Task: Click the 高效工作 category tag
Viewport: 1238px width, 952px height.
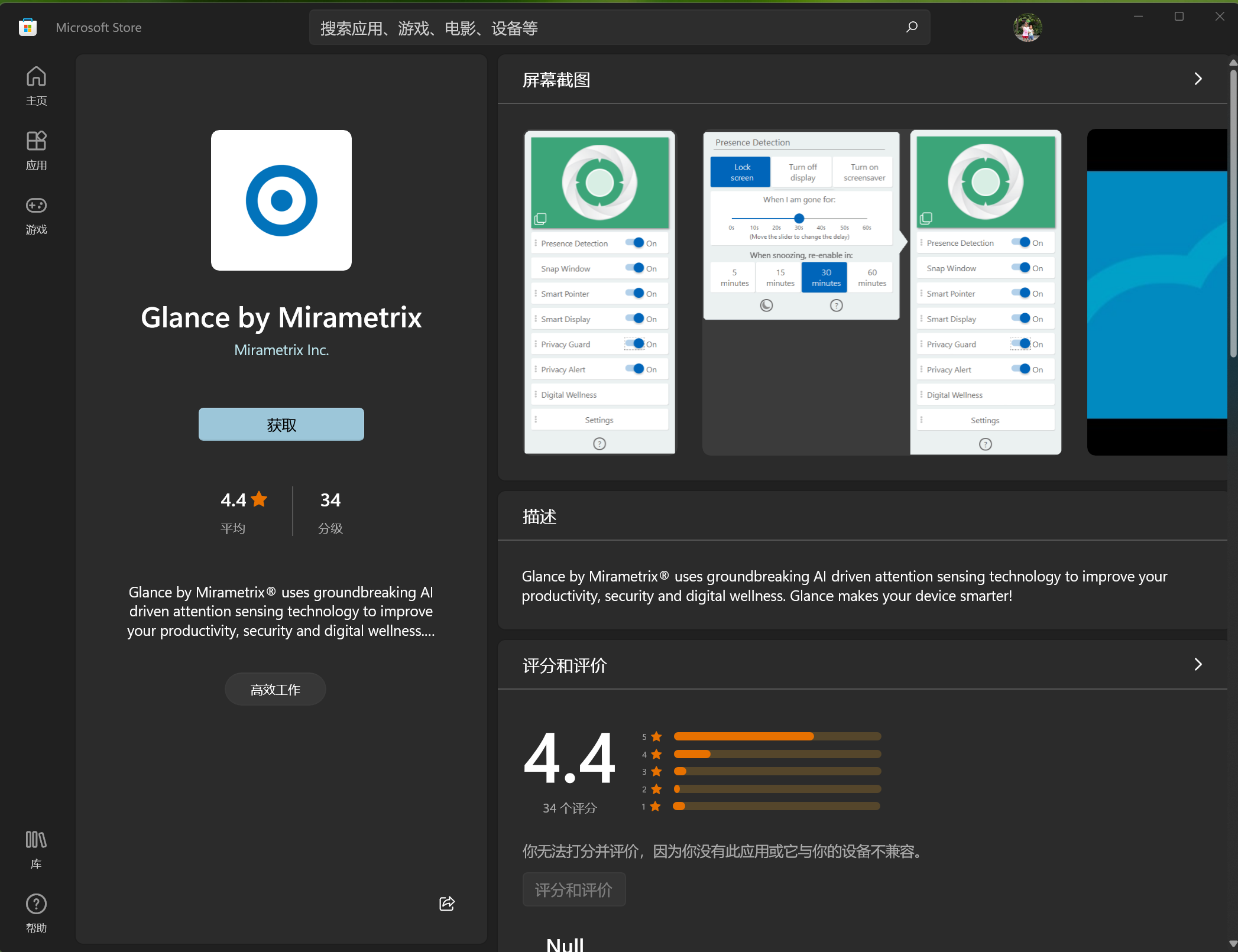Action: [276, 690]
